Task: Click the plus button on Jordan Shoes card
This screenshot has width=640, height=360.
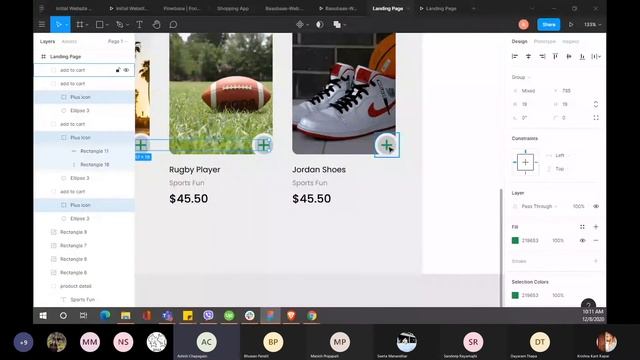Action: coord(386,145)
